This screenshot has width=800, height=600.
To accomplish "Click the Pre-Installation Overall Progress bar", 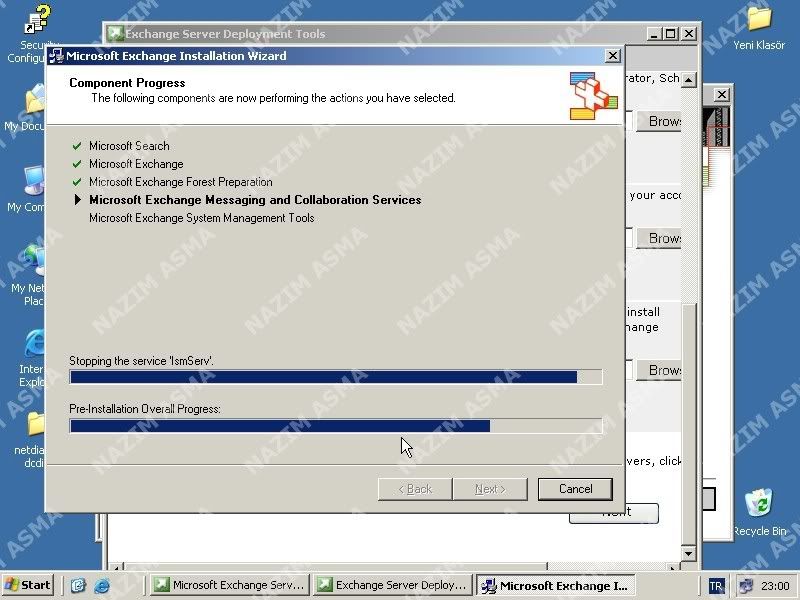I will (336, 426).
